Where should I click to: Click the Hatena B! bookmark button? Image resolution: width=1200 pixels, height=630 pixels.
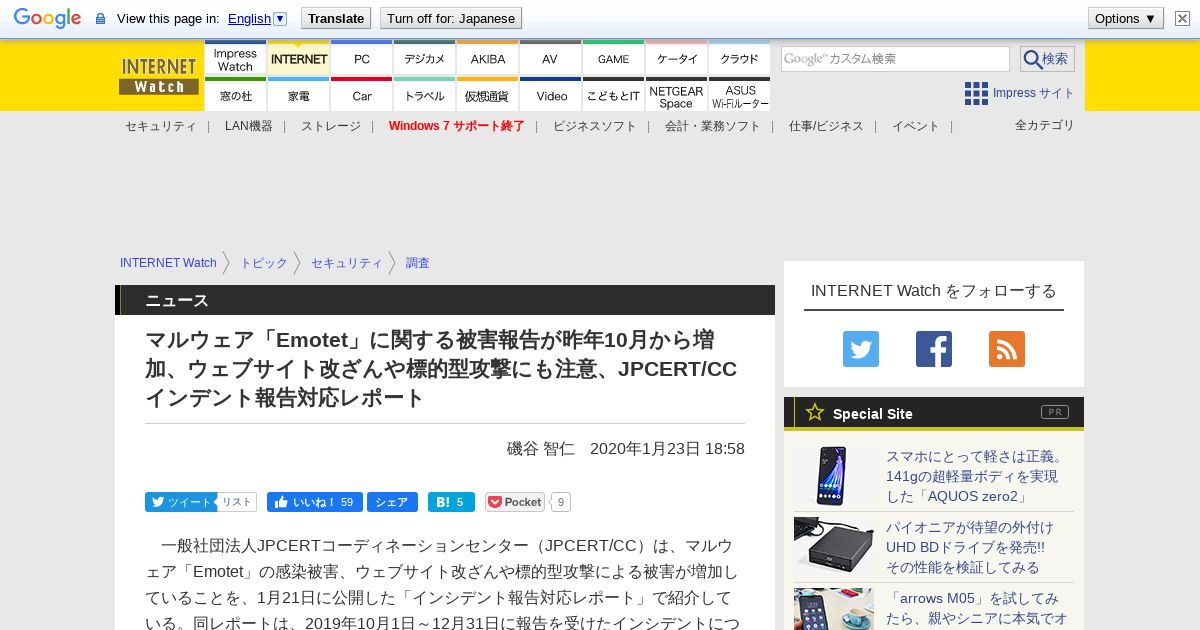tap(451, 502)
